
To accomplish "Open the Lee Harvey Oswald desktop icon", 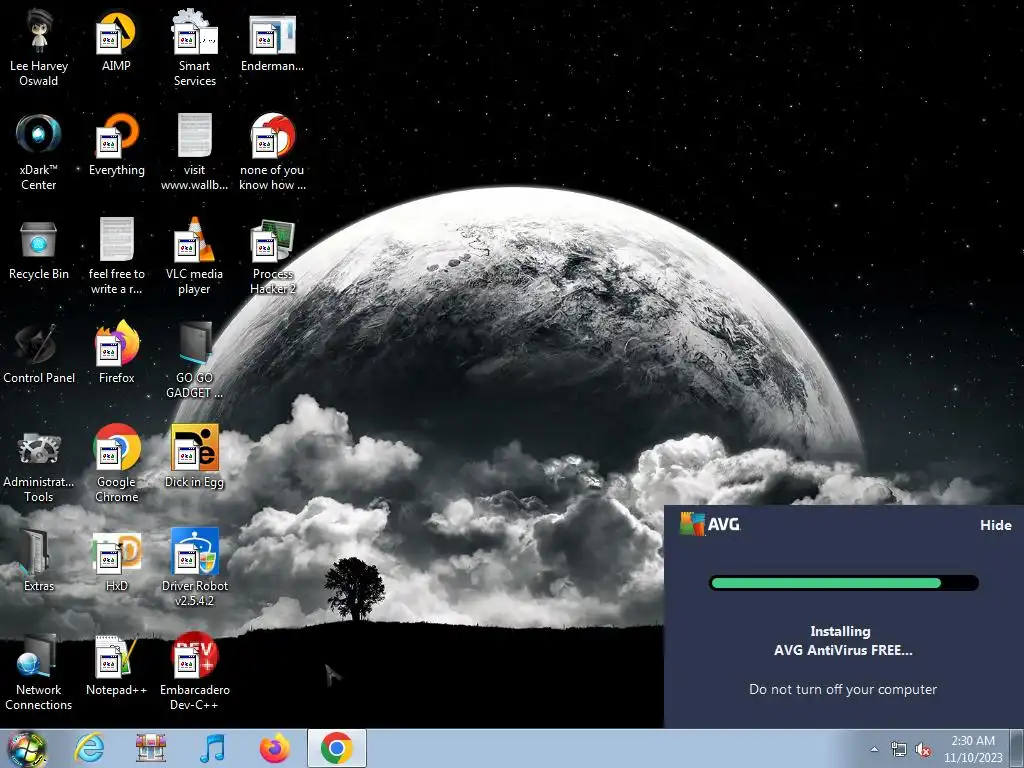I will pyautogui.click(x=39, y=48).
